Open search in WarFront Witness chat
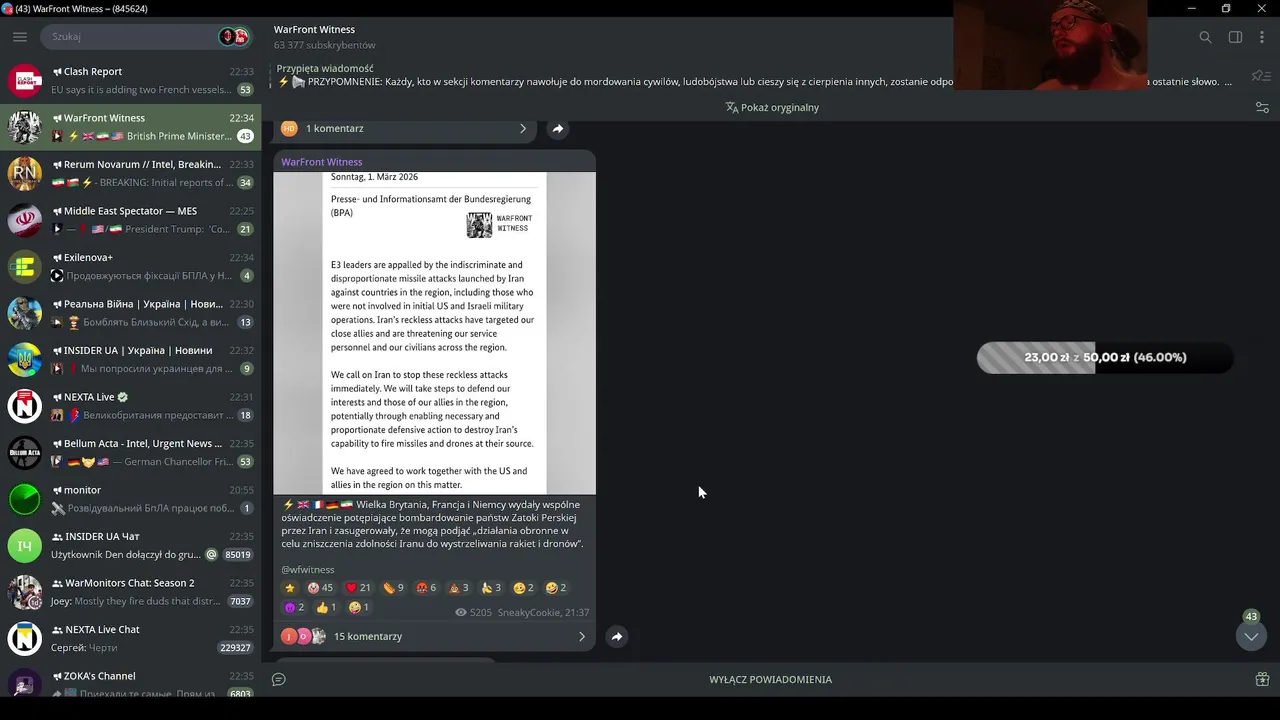This screenshot has width=1280, height=720. click(x=1205, y=37)
